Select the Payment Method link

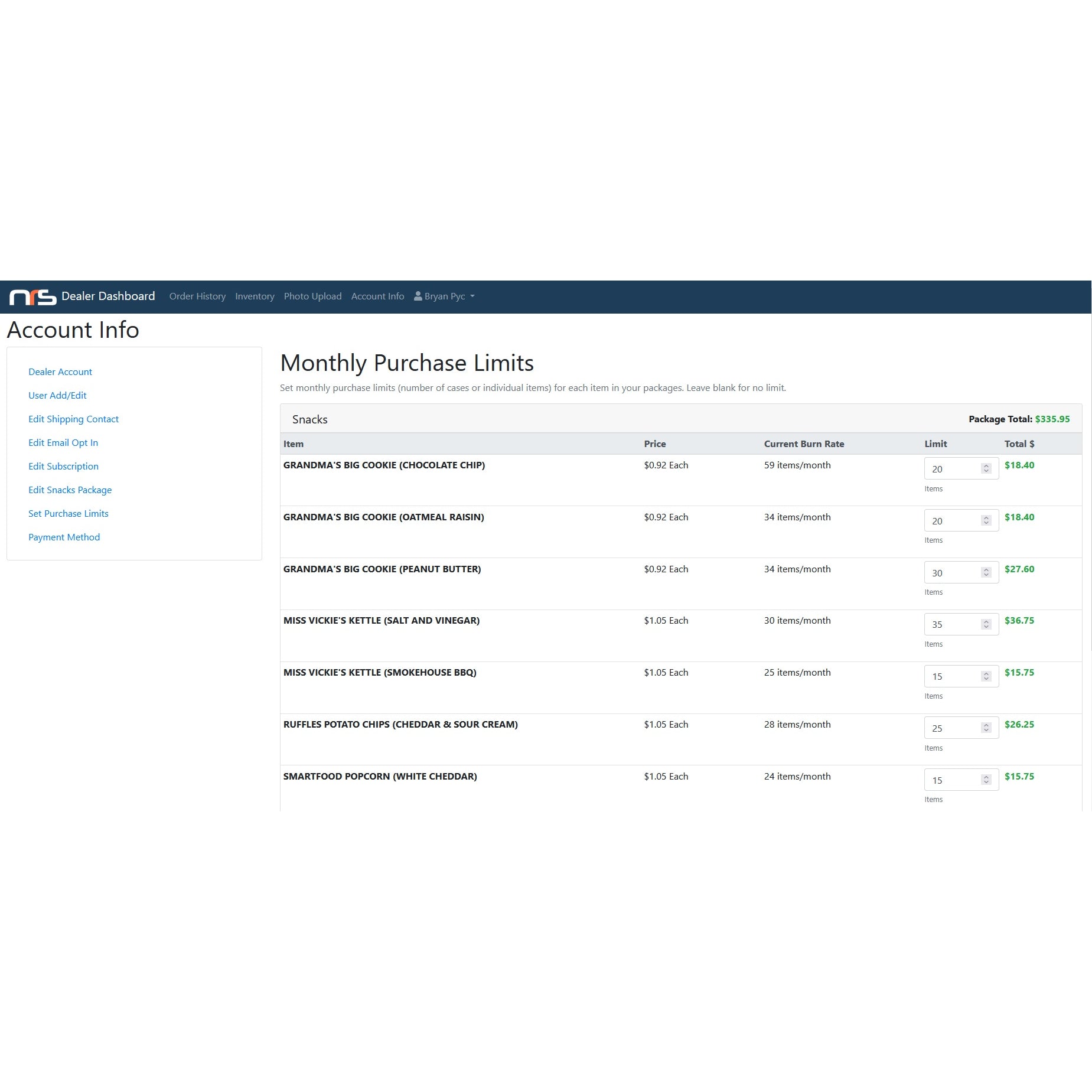(x=64, y=537)
